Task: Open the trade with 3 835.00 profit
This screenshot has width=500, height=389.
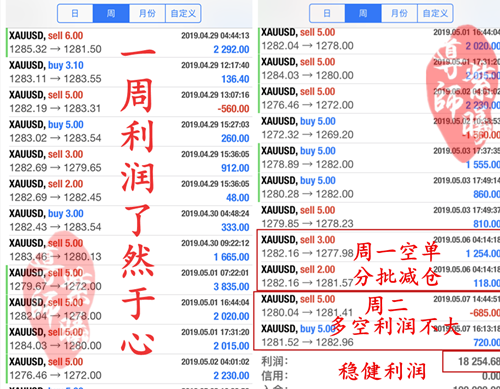Action: pyautogui.click(x=129, y=280)
